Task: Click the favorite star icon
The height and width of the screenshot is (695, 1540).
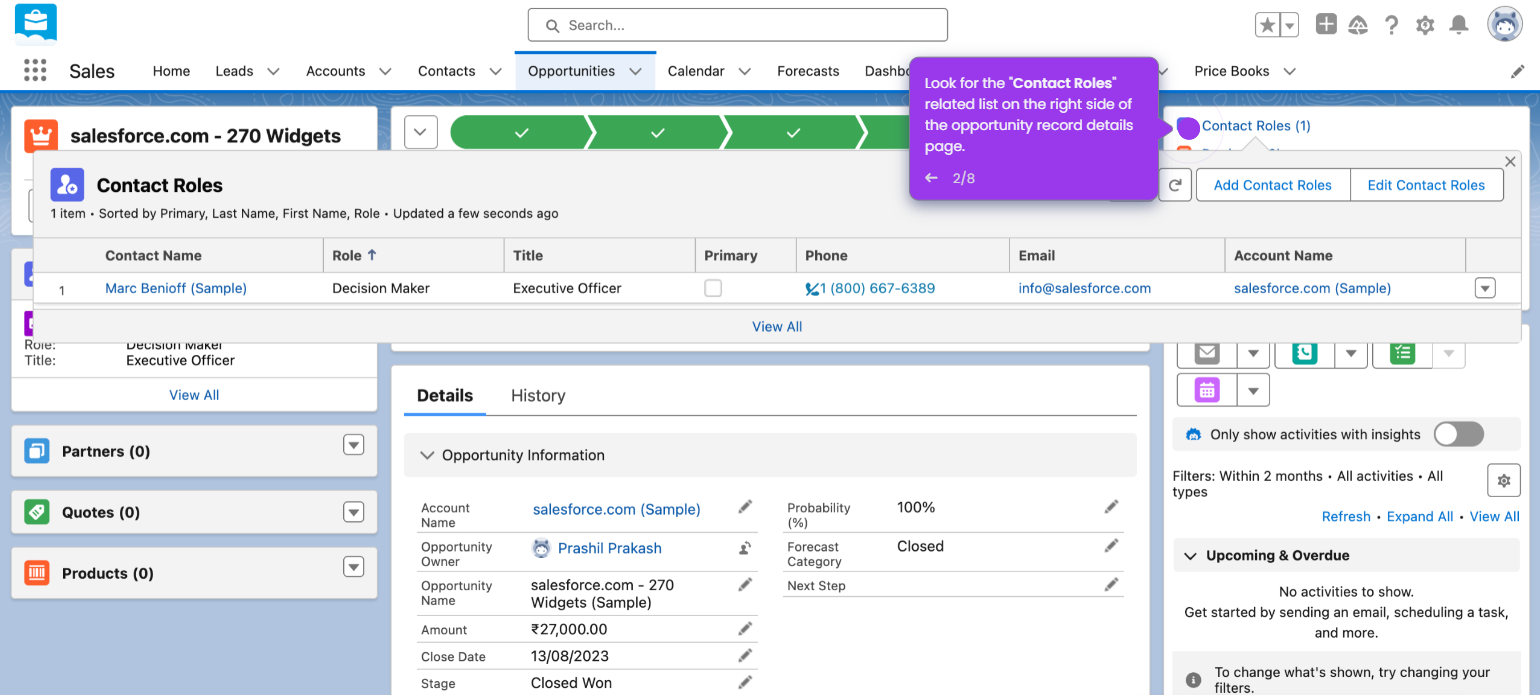Action: point(1266,25)
